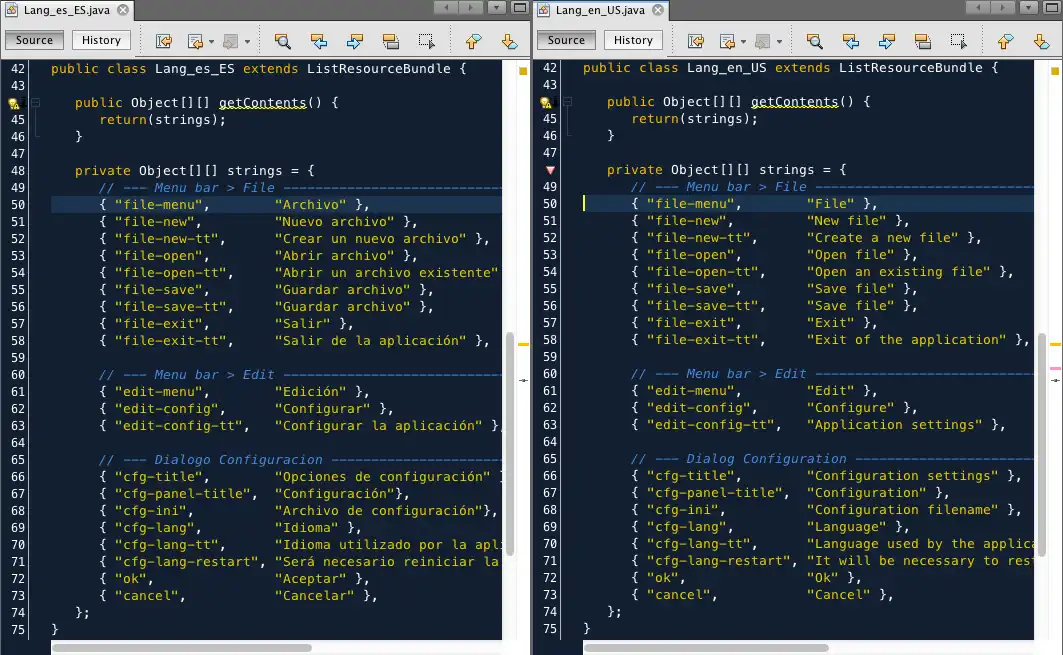Click disabled forward icon in Lang_en_US toolbar
This screenshot has height=655, width=1063.
pos(763,41)
